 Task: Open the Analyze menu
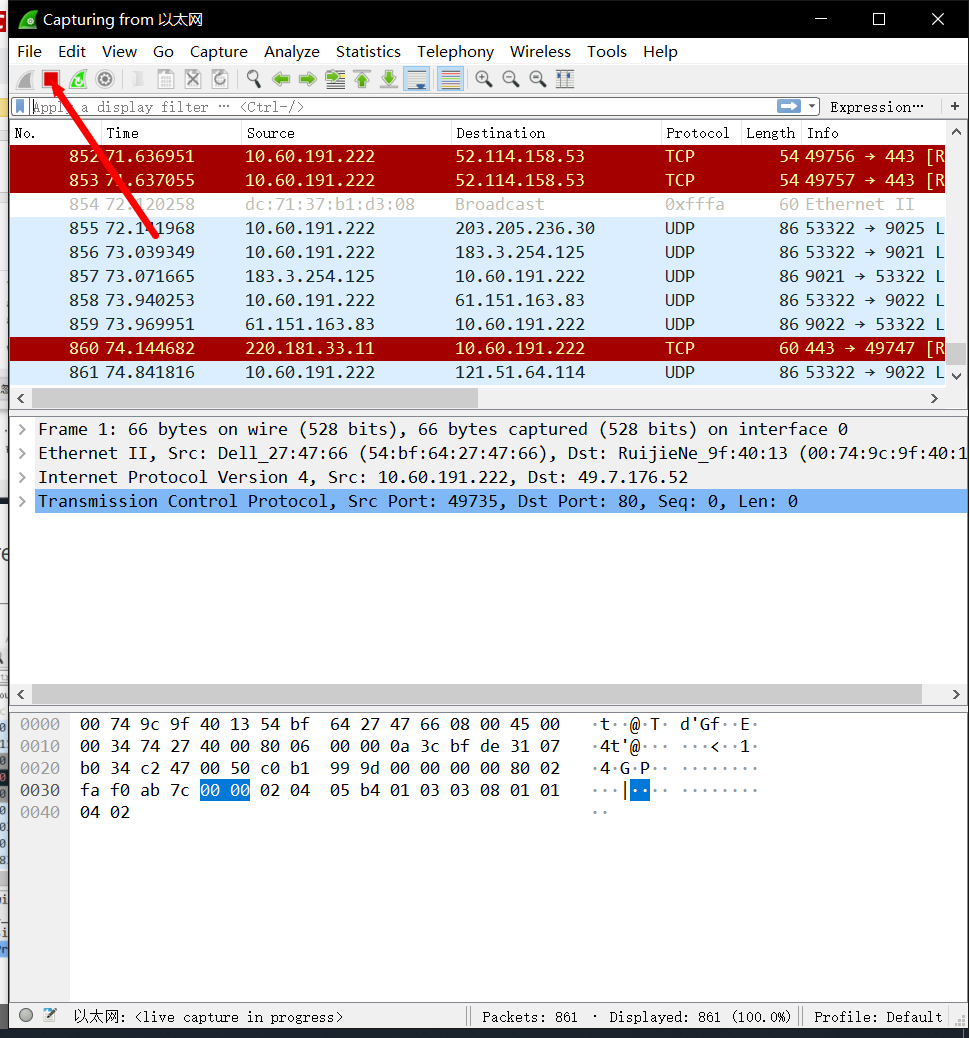291,52
